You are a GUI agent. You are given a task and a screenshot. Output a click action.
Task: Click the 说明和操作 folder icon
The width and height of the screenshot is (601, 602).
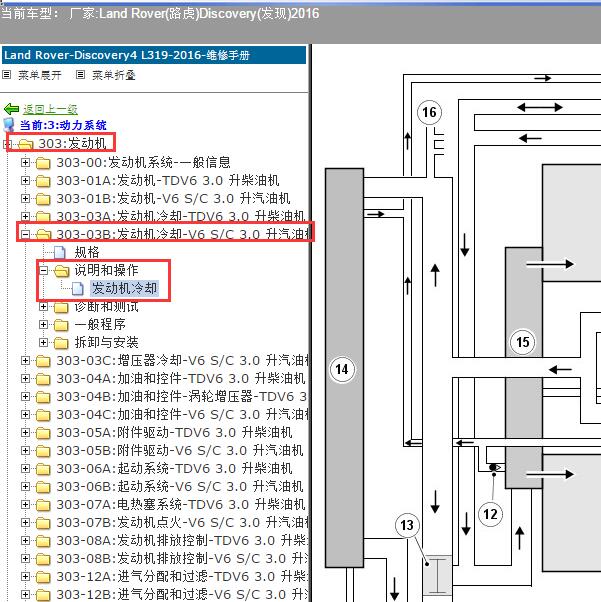tap(61, 271)
